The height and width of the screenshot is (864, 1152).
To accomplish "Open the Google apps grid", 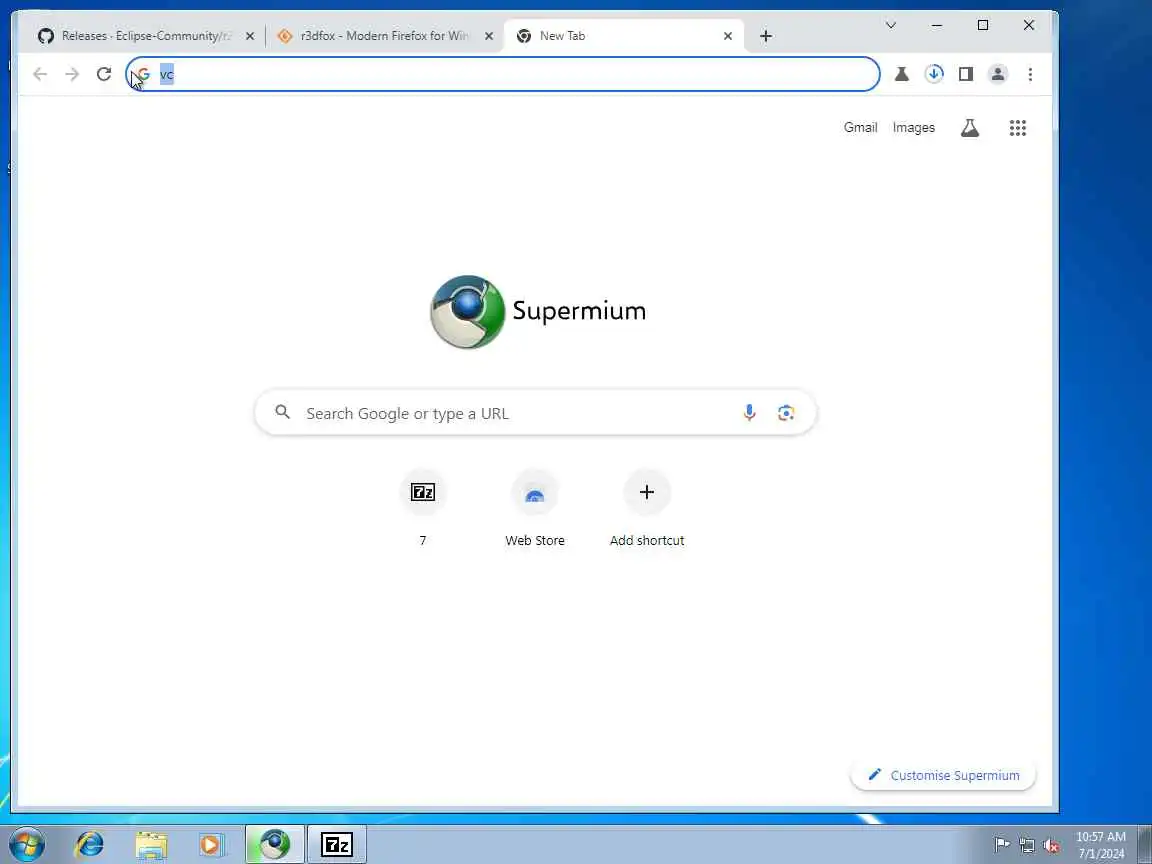I will click(x=1018, y=128).
